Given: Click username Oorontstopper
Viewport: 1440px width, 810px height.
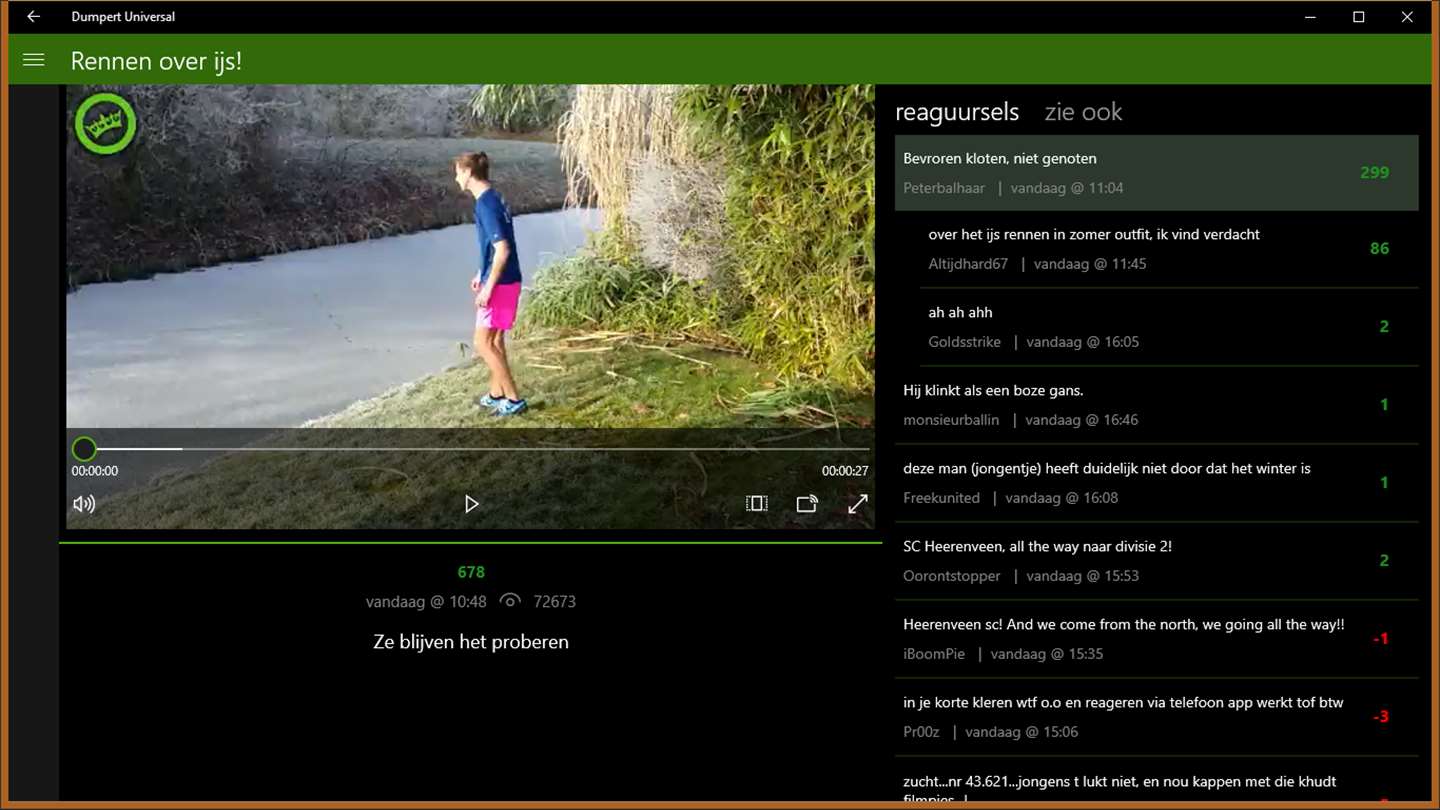Looking at the screenshot, I should 952,576.
